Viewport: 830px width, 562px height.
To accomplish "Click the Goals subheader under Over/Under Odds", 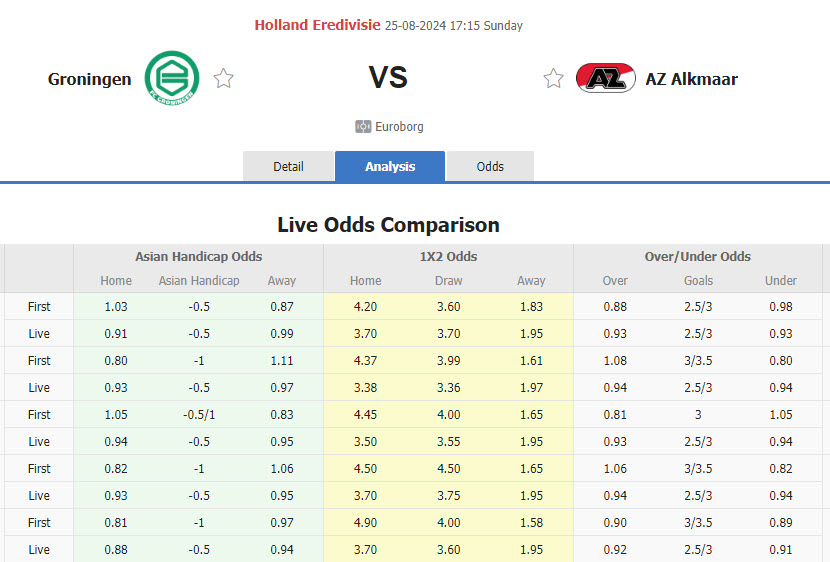I will (x=698, y=281).
